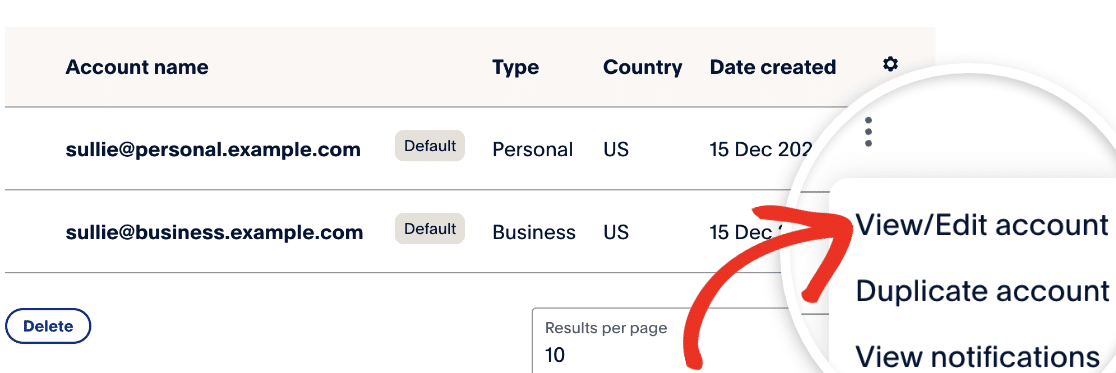The width and height of the screenshot is (1116, 373).
Task: Click the Delete button
Action: pyautogui.click(x=48, y=327)
